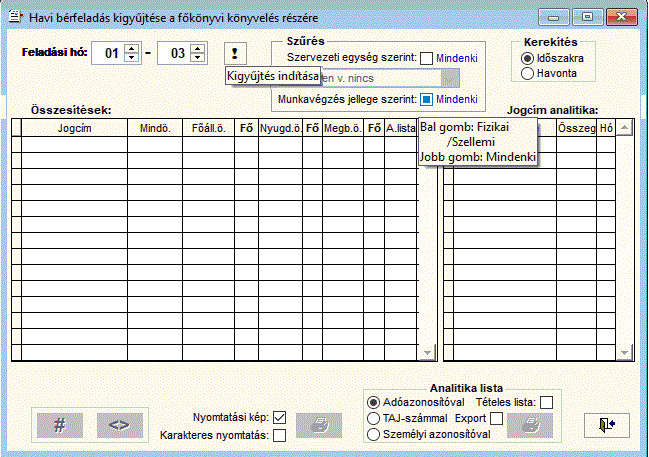This screenshot has height=457, width=649.
Task: Select the Havonta rounding option
Action: [527, 73]
